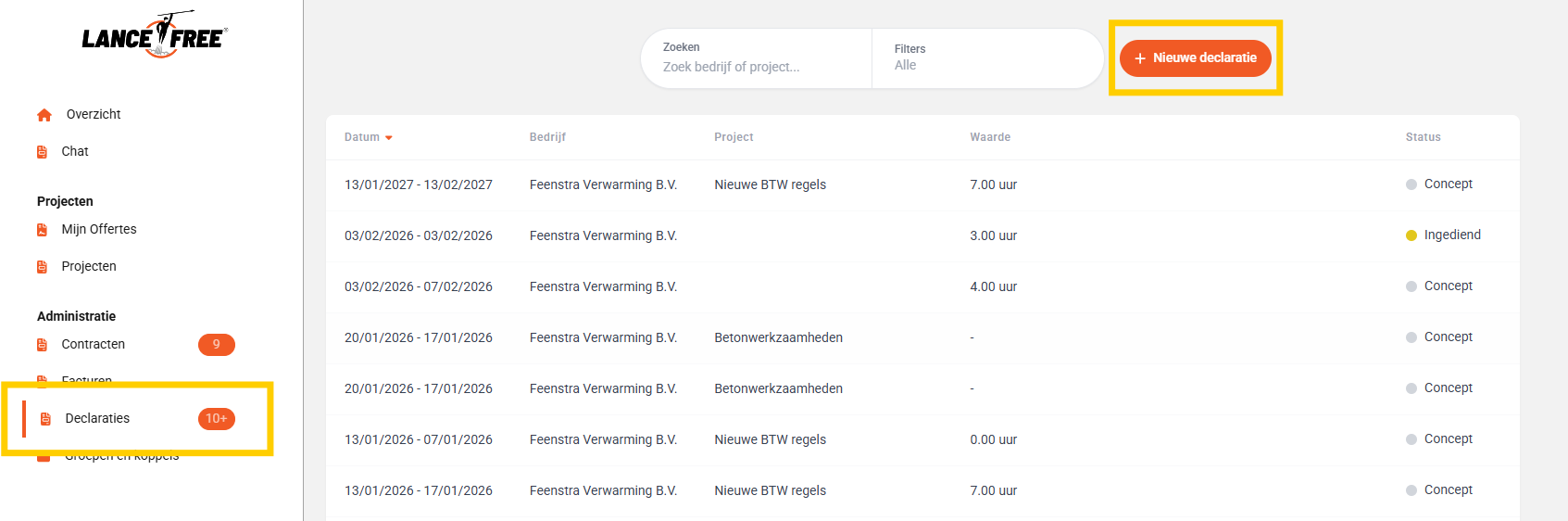Open Mijn Offertes menu item
Viewport: 1568px width, 521px height.
pos(99,229)
